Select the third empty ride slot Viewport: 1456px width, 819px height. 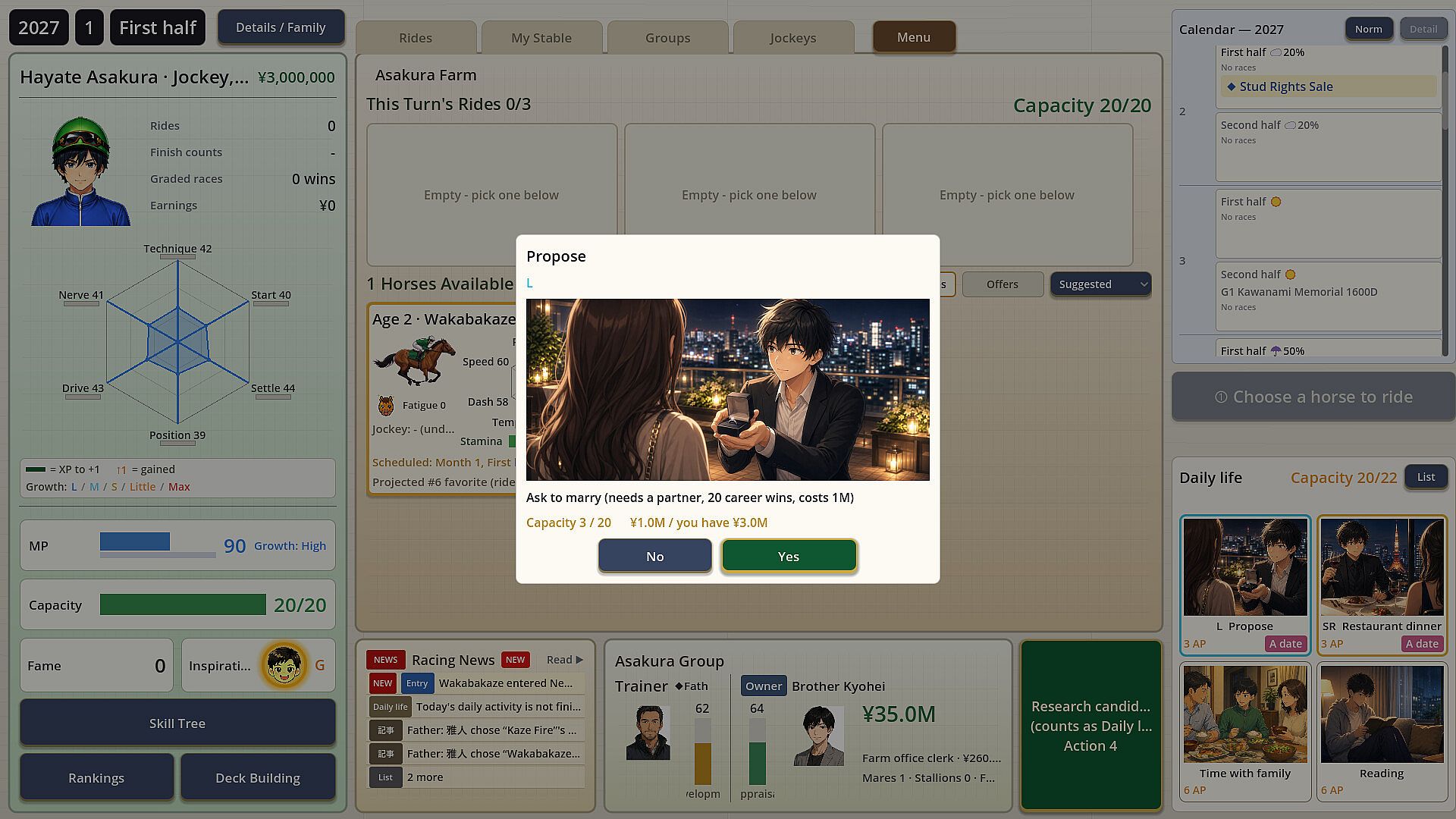1007,195
